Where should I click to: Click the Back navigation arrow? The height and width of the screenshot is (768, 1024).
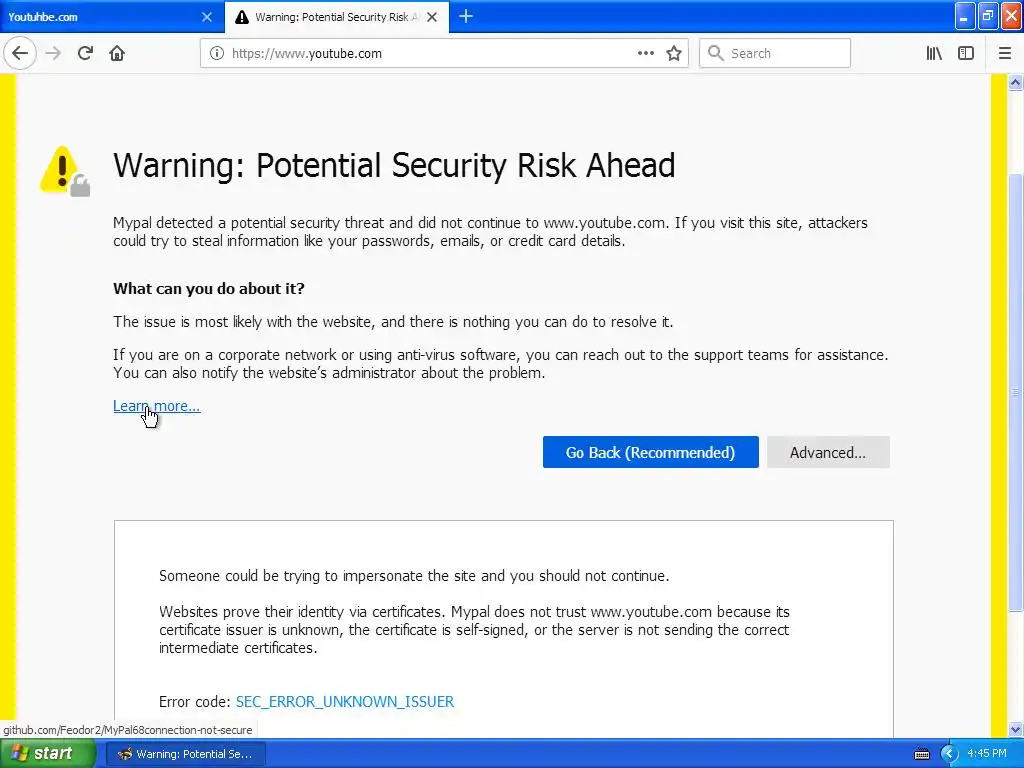click(x=20, y=53)
